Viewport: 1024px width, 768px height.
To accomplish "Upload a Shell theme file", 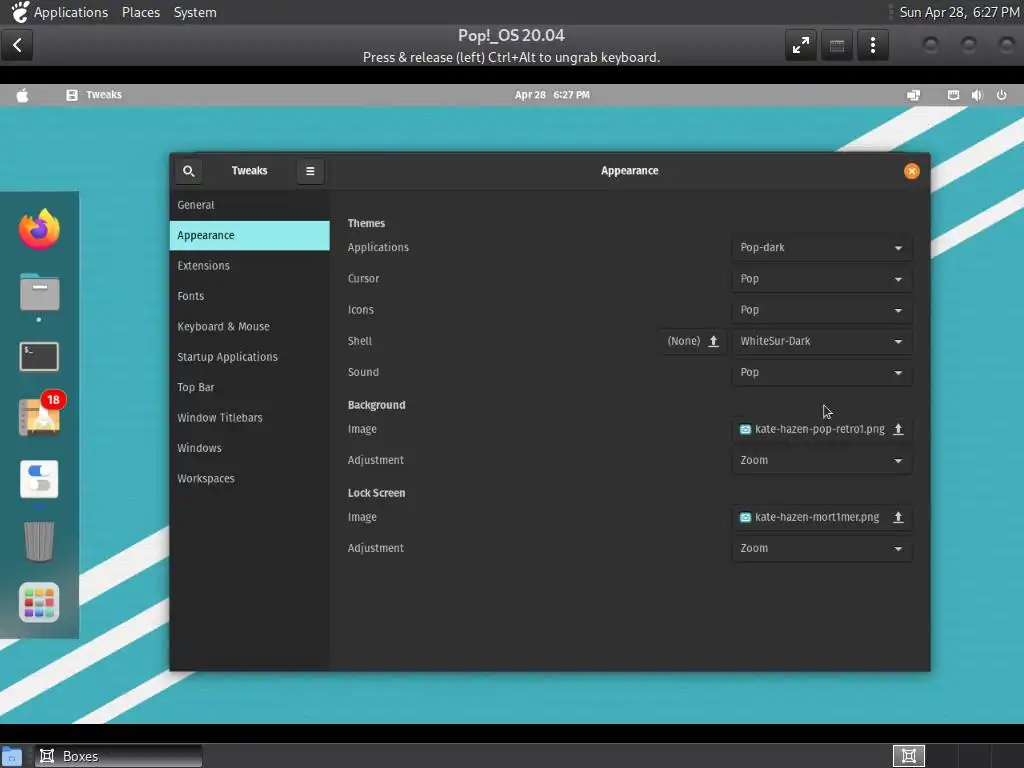I will [x=693, y=341].
